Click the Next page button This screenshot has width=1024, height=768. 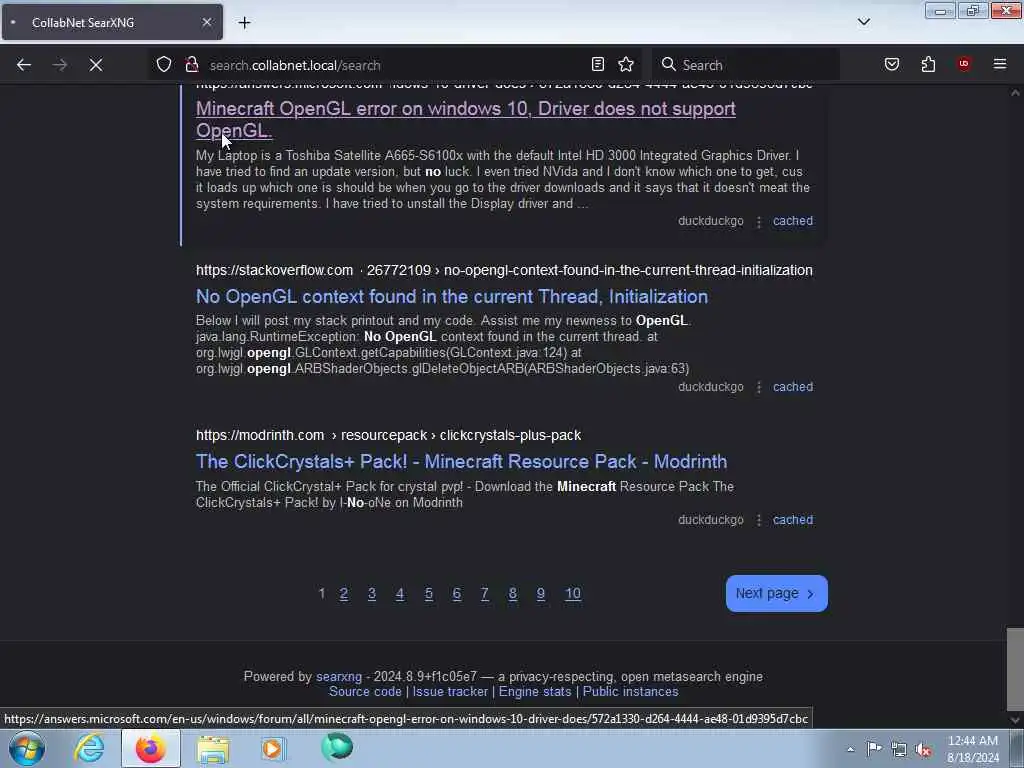(x=776, y=594)
